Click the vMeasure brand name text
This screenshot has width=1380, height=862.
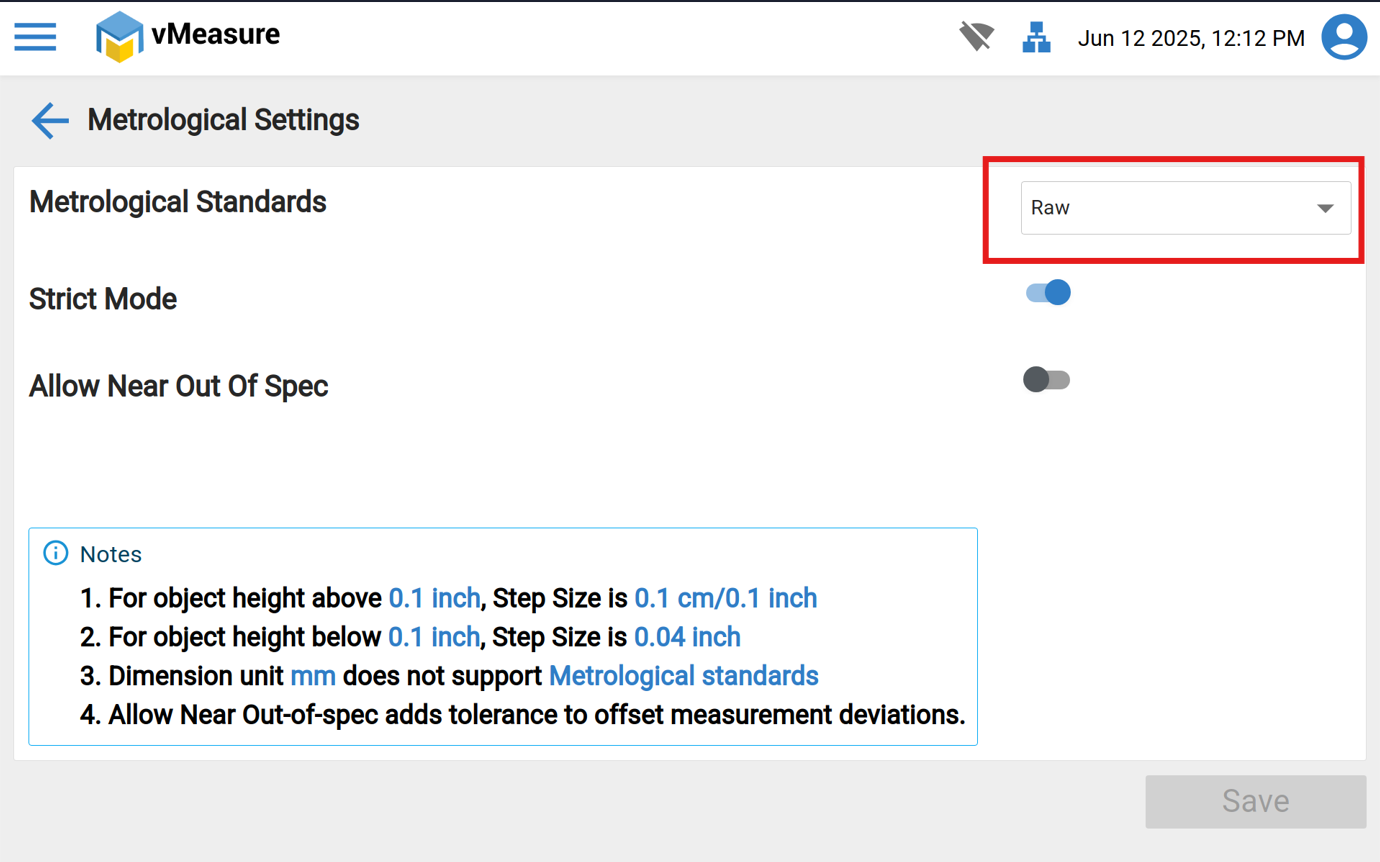pos(216,35)
